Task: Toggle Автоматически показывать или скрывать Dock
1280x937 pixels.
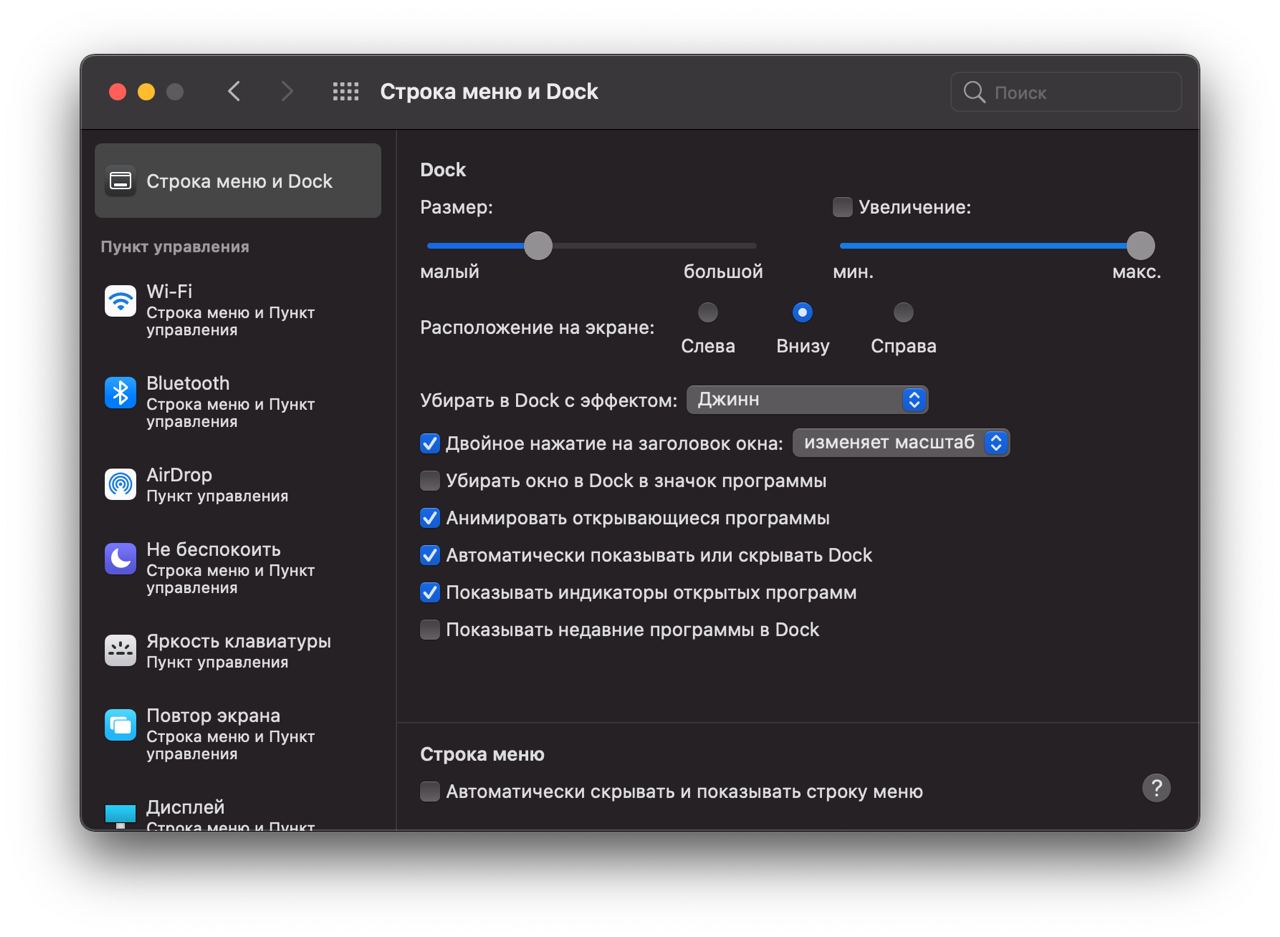Action: pyautogui.click(x=430, y=555)
